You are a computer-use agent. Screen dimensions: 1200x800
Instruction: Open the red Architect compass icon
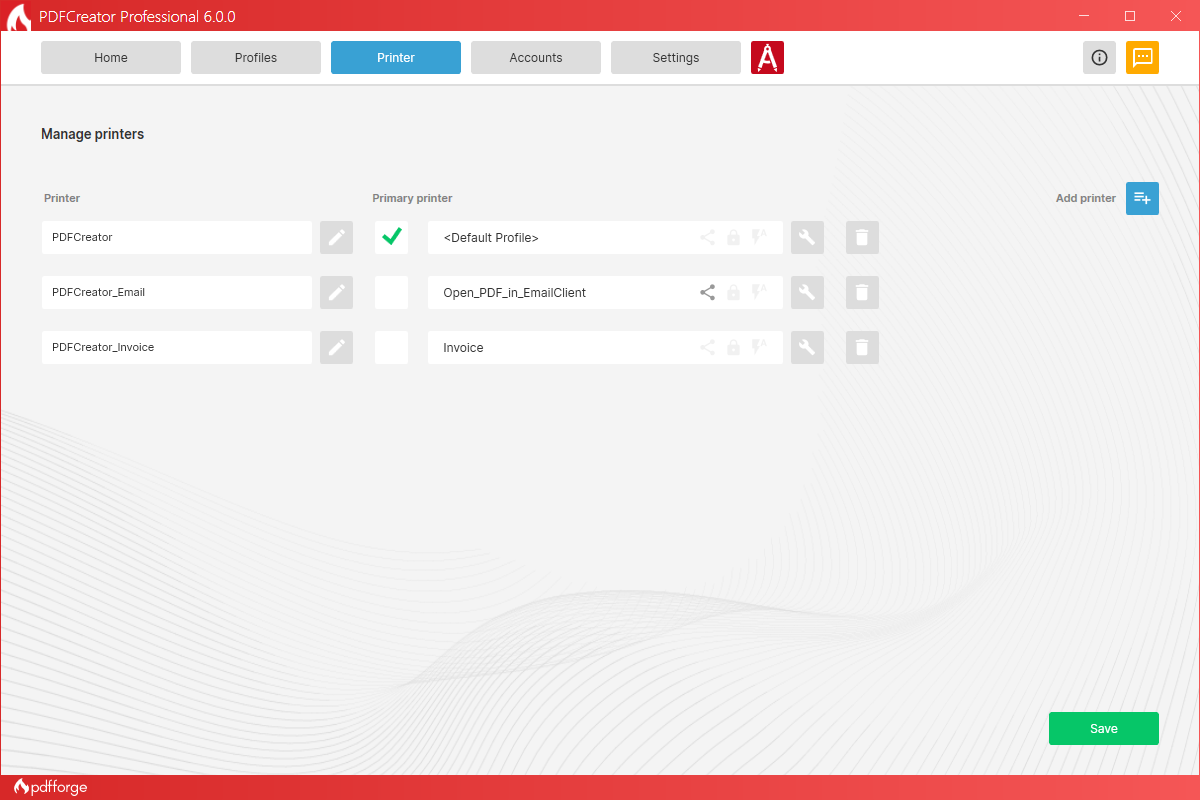tap(767, 58)
